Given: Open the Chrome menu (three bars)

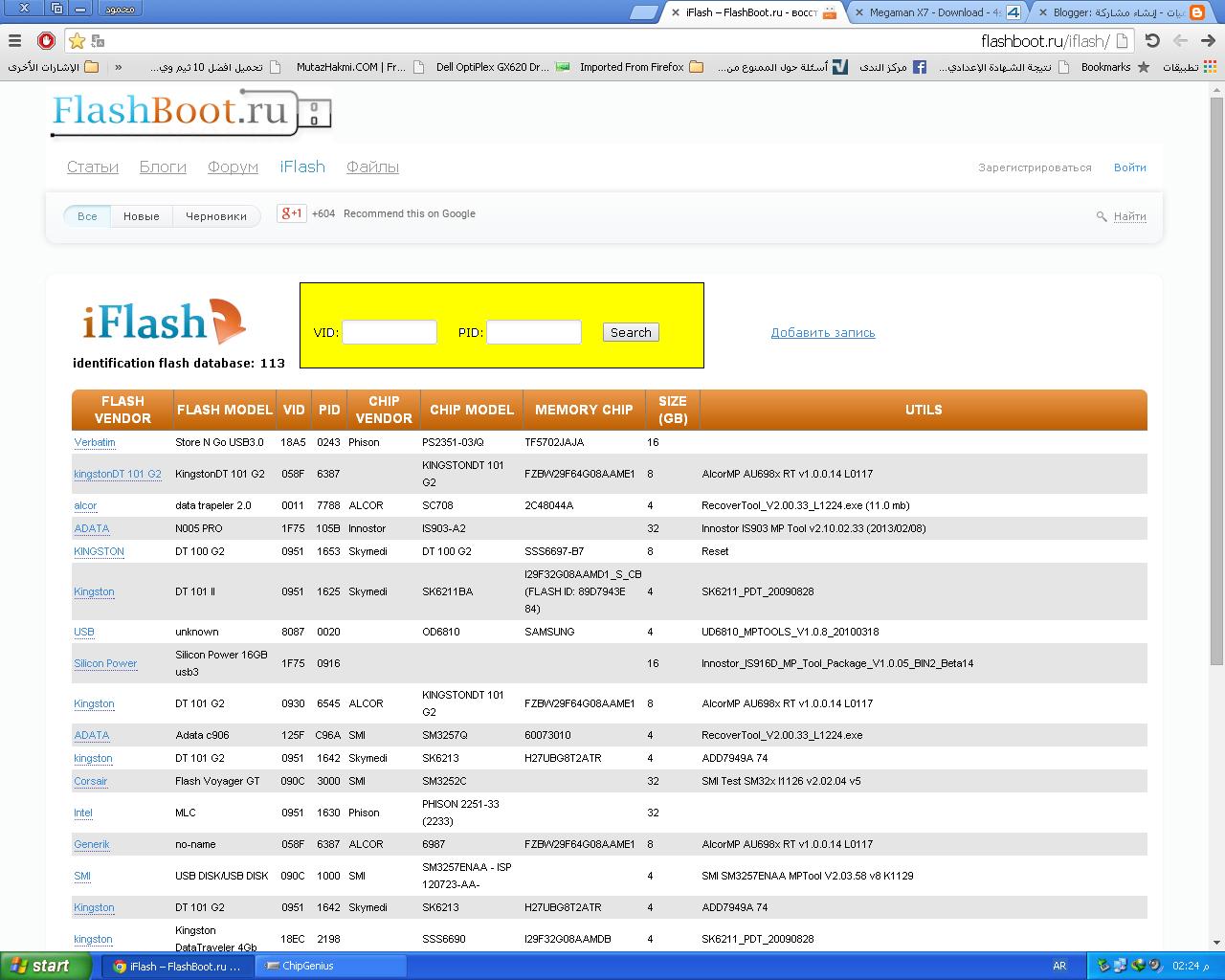Looking at the screenshot, I should pyautogui.click(x=14, y=40).
